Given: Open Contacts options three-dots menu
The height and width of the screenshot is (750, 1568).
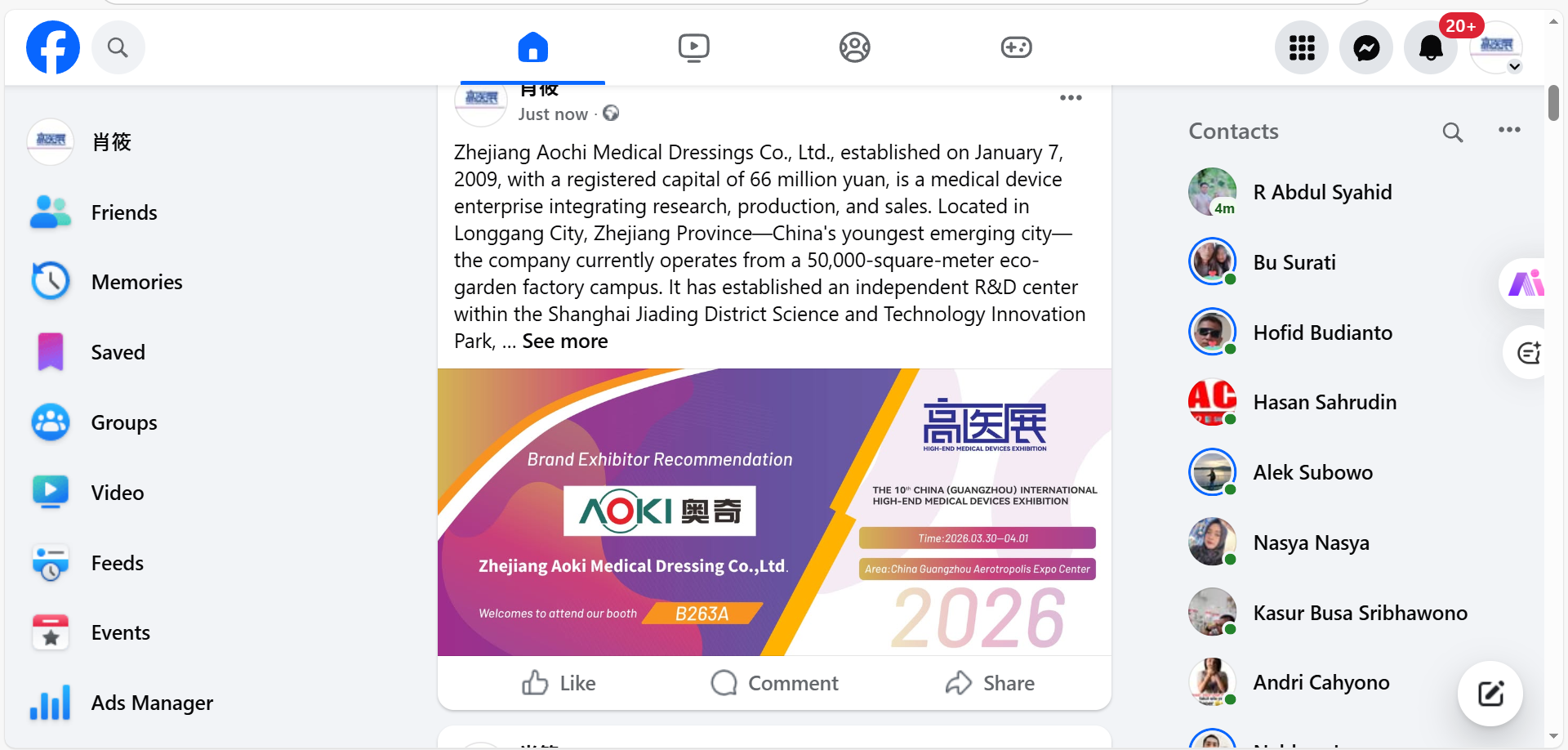Looking at the screenshot, I should click(x=1509, y=130).
